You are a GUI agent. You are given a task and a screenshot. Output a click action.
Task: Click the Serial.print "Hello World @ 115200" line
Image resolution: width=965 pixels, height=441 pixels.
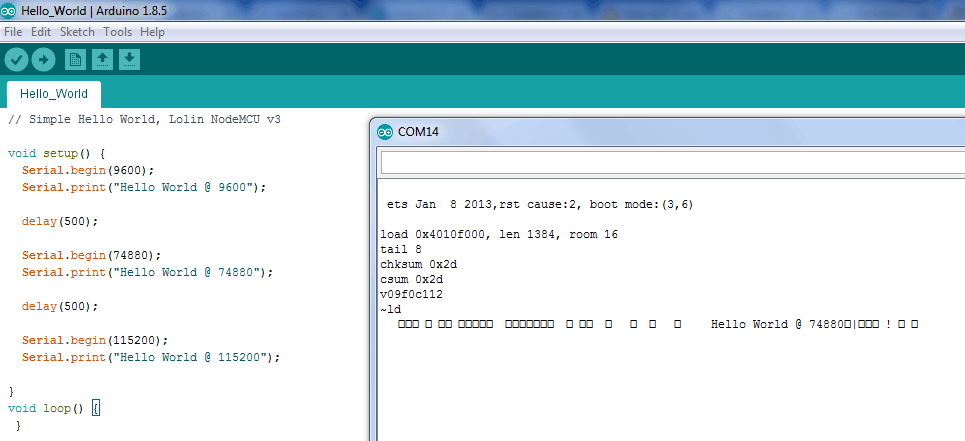pyautogui.click(x=151, y=357)
